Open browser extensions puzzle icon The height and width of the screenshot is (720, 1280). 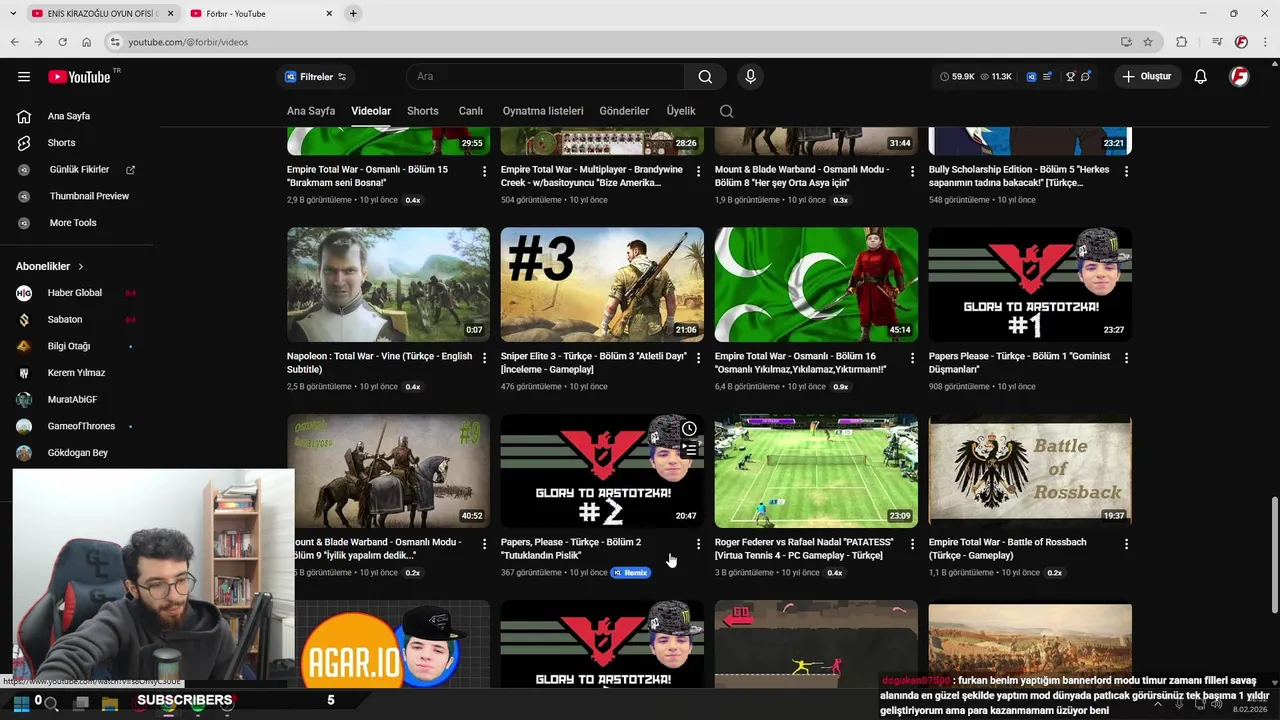[x=1182, y=42]
